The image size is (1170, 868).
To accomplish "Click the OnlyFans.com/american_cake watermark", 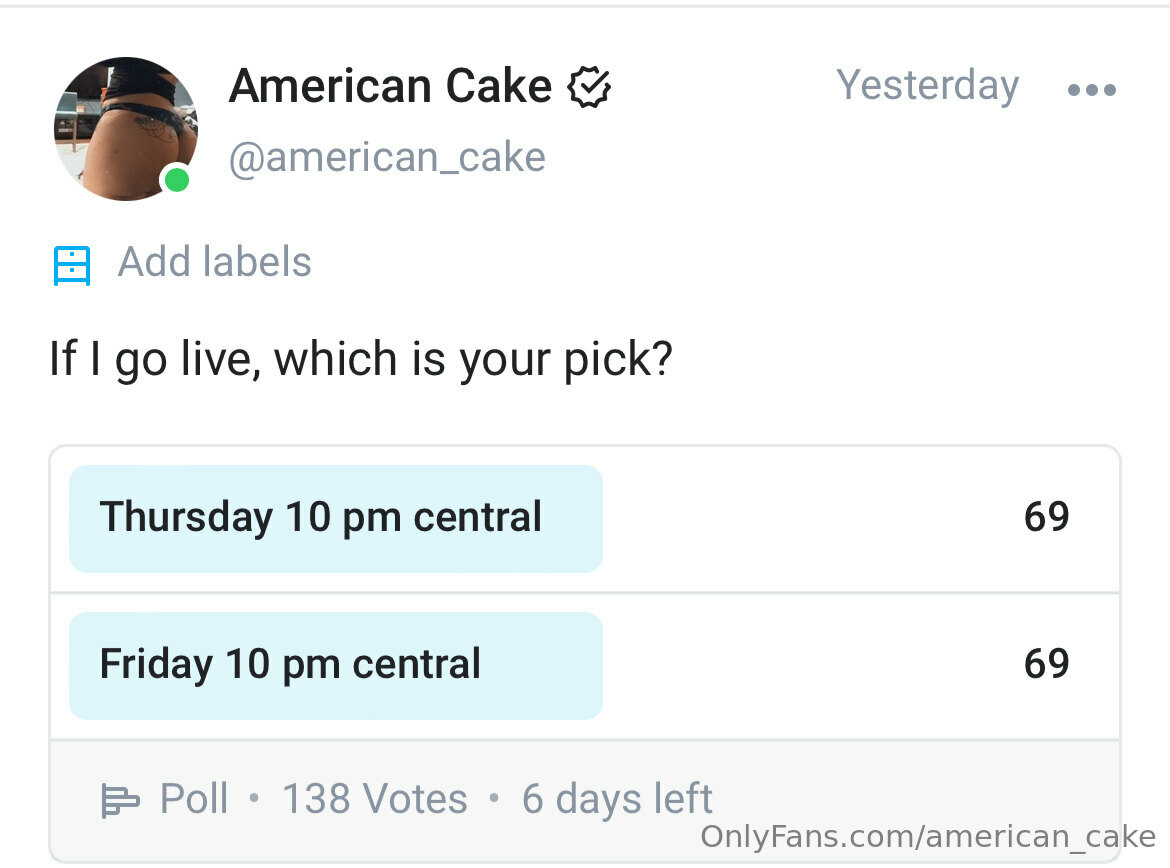I will point(928,837).
